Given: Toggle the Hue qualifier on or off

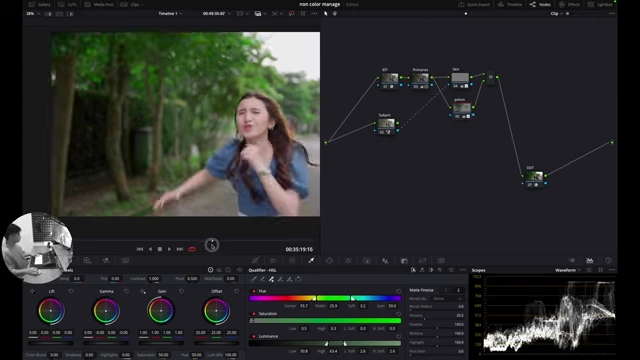Looking at the screenshot, I should [254, 291].
